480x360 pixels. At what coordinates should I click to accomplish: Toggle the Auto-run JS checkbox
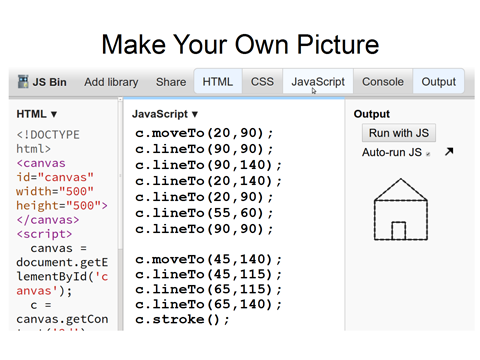click(x=428, y=154)
